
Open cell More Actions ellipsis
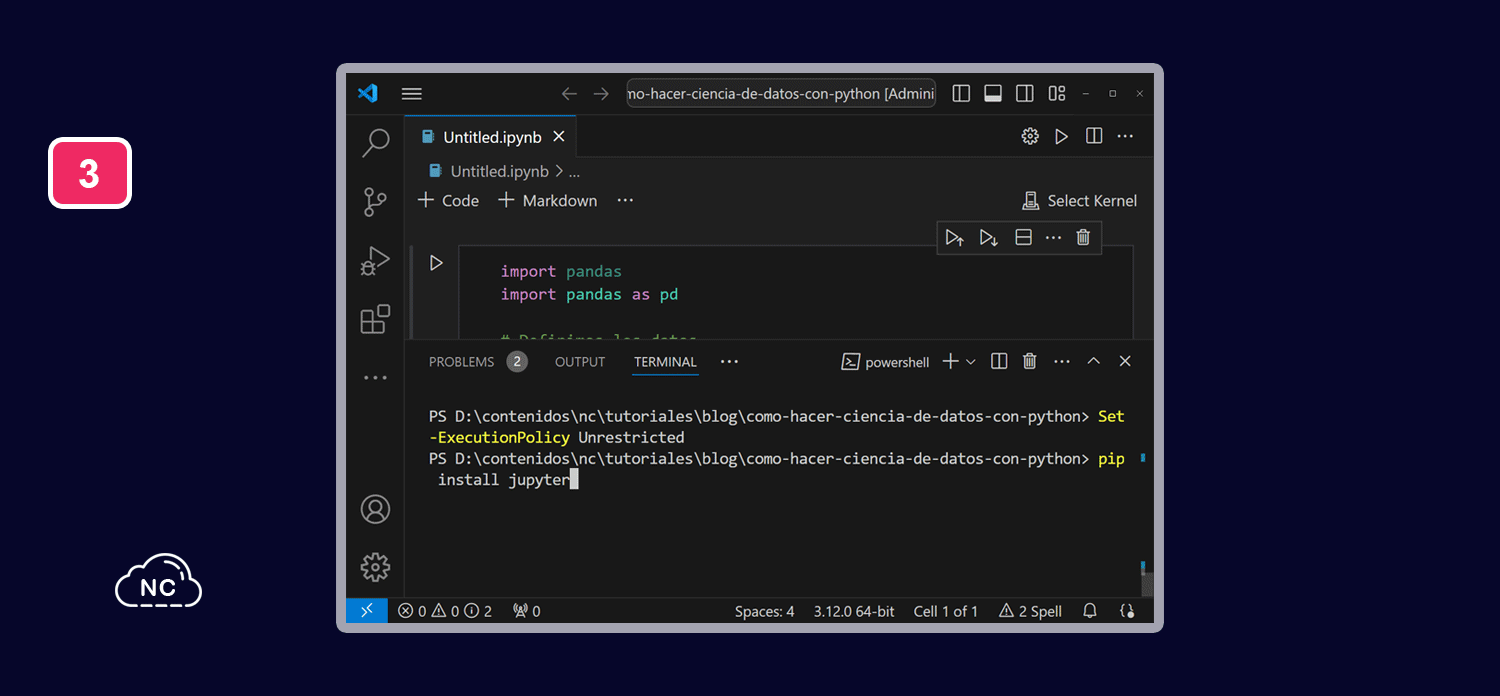click(x=1053, y=237)
